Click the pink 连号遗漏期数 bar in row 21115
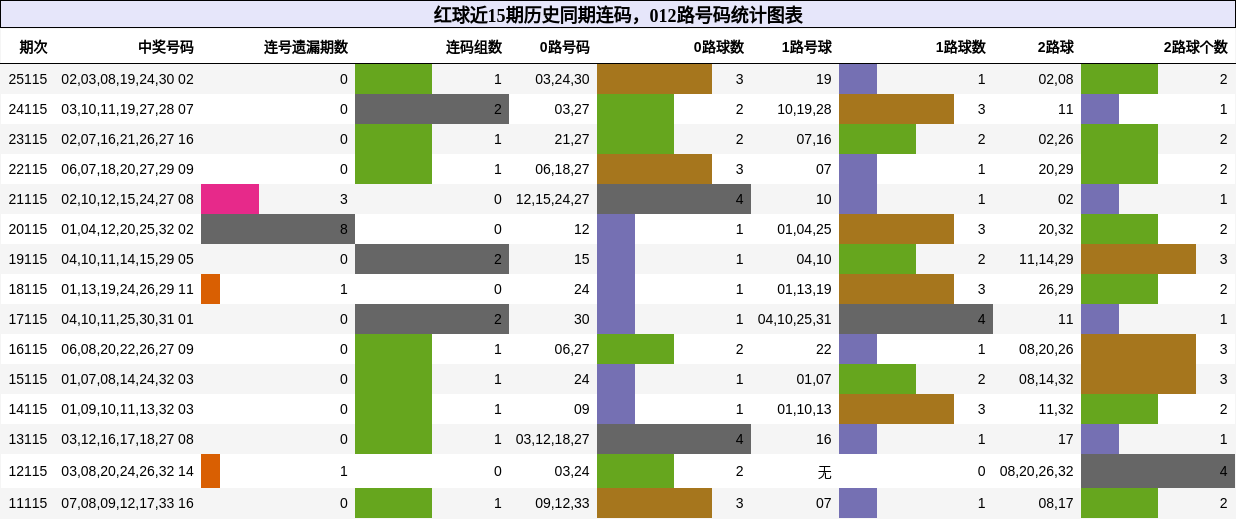Viewport: 1236px width, 519px height. 230,199
